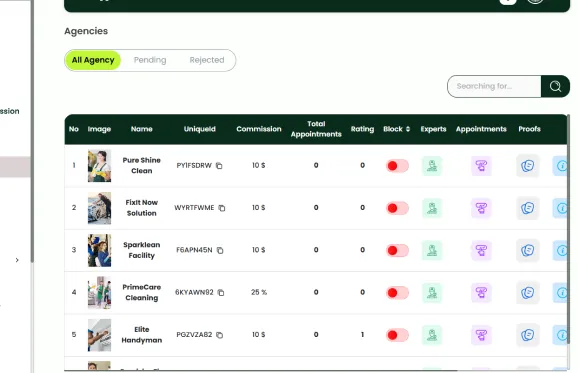Copy the PYIFSDRW unique ID

point(219,165)
